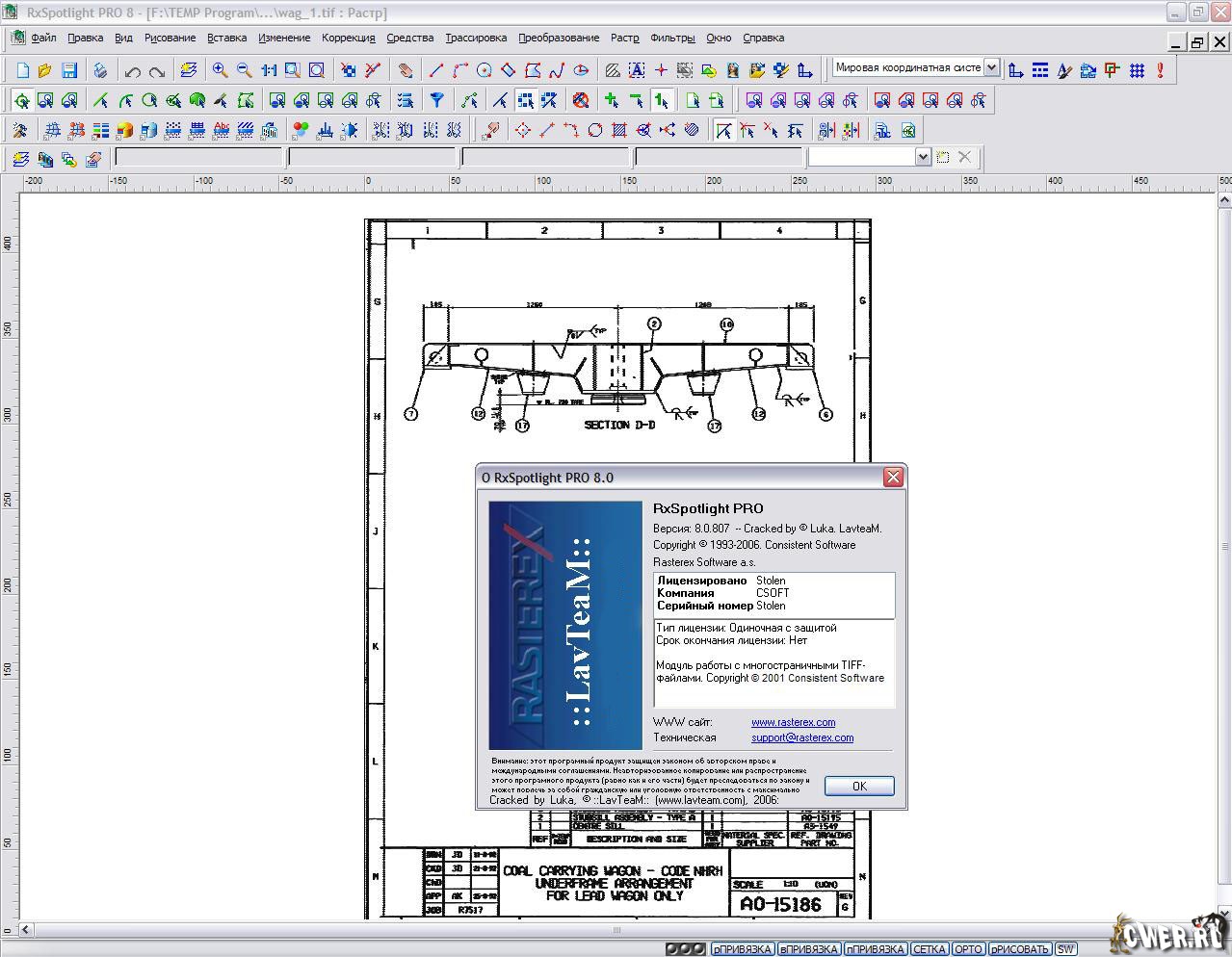Close the О RxSpotlight PRO 8.0 dialog
This screenshot has height=957, width=1232.
pos(893,478)
